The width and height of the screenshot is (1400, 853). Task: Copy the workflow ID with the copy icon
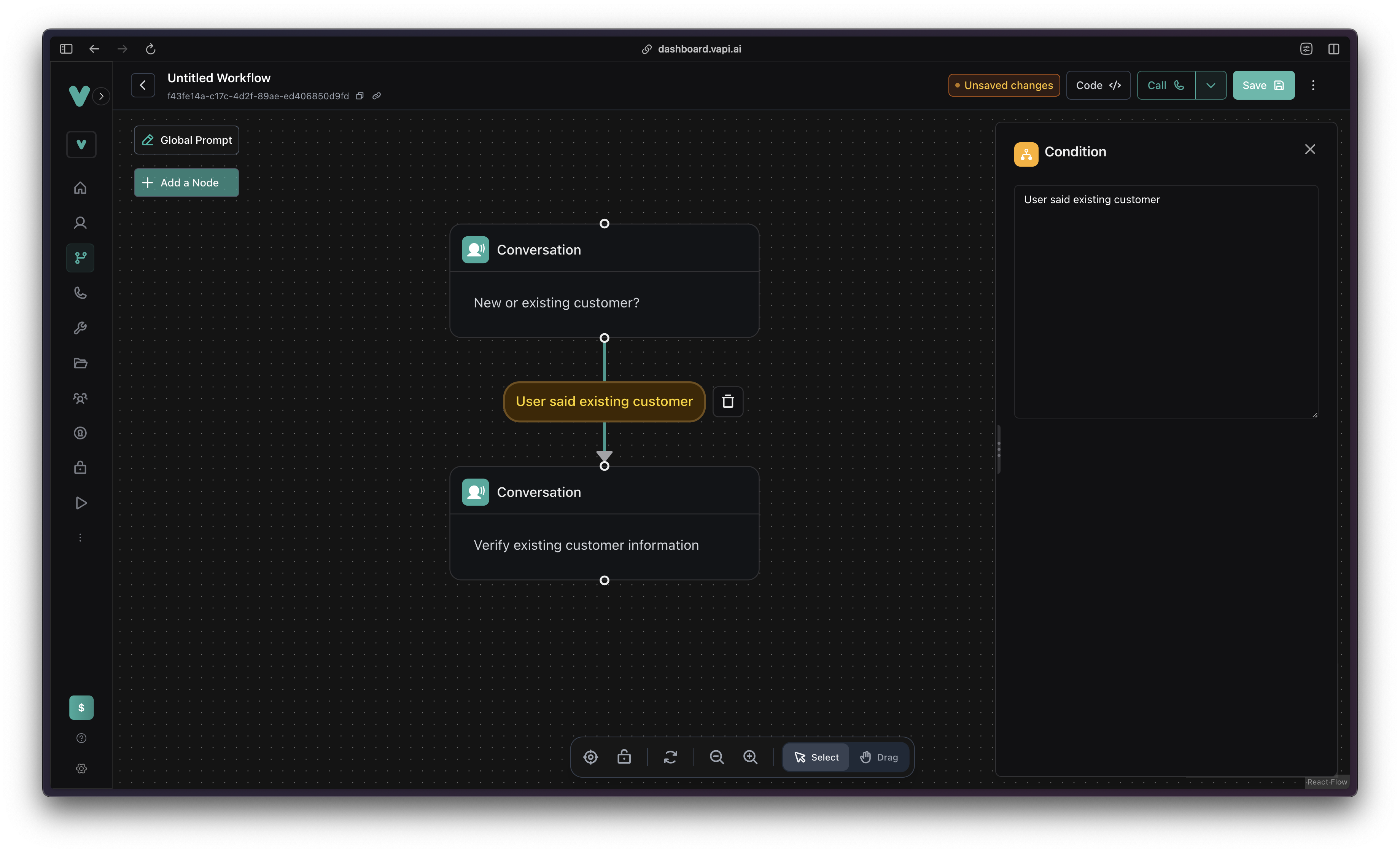point(360,95)
